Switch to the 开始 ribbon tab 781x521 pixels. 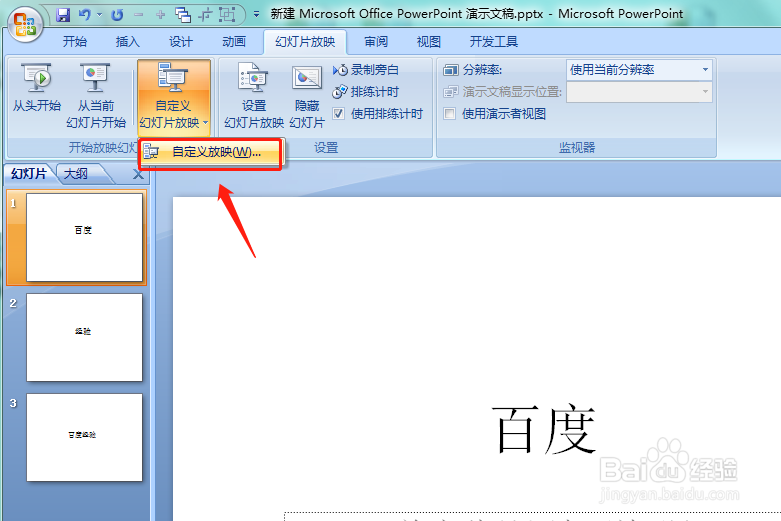75,42
